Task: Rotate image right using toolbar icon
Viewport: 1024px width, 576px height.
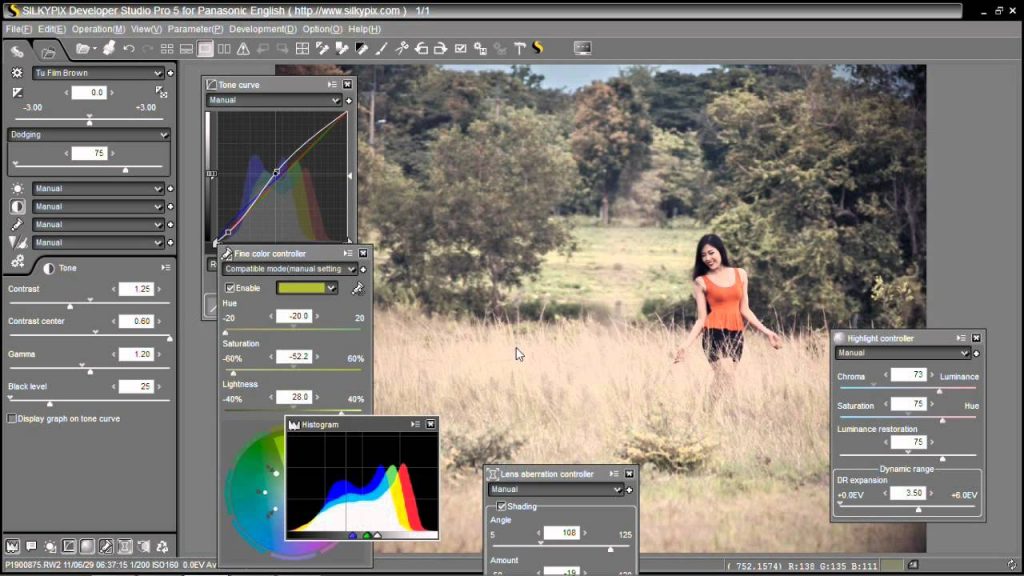Action: click(440, 48)
